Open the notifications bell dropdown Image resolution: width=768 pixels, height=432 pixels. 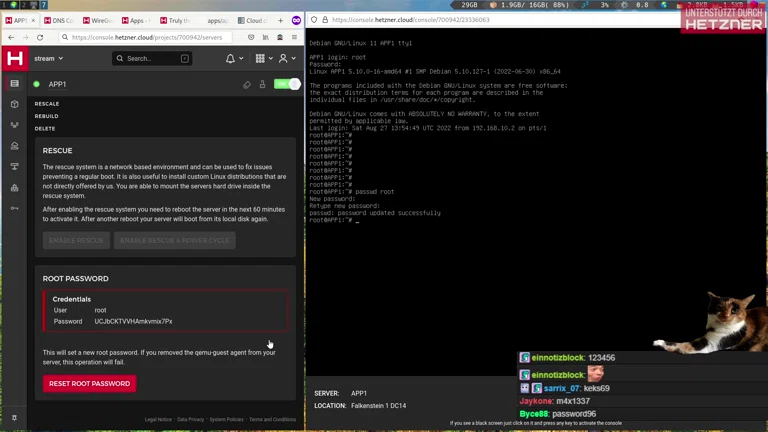234,59
